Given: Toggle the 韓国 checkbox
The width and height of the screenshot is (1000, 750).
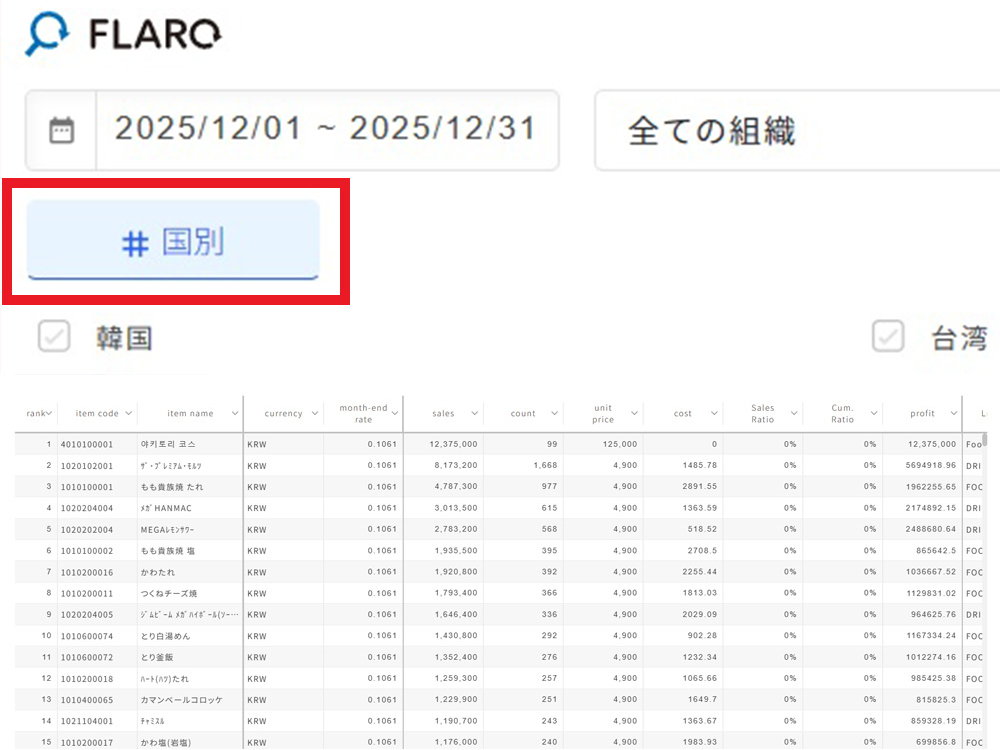Looking at the screenshot, I should click(x=54, y=337).
